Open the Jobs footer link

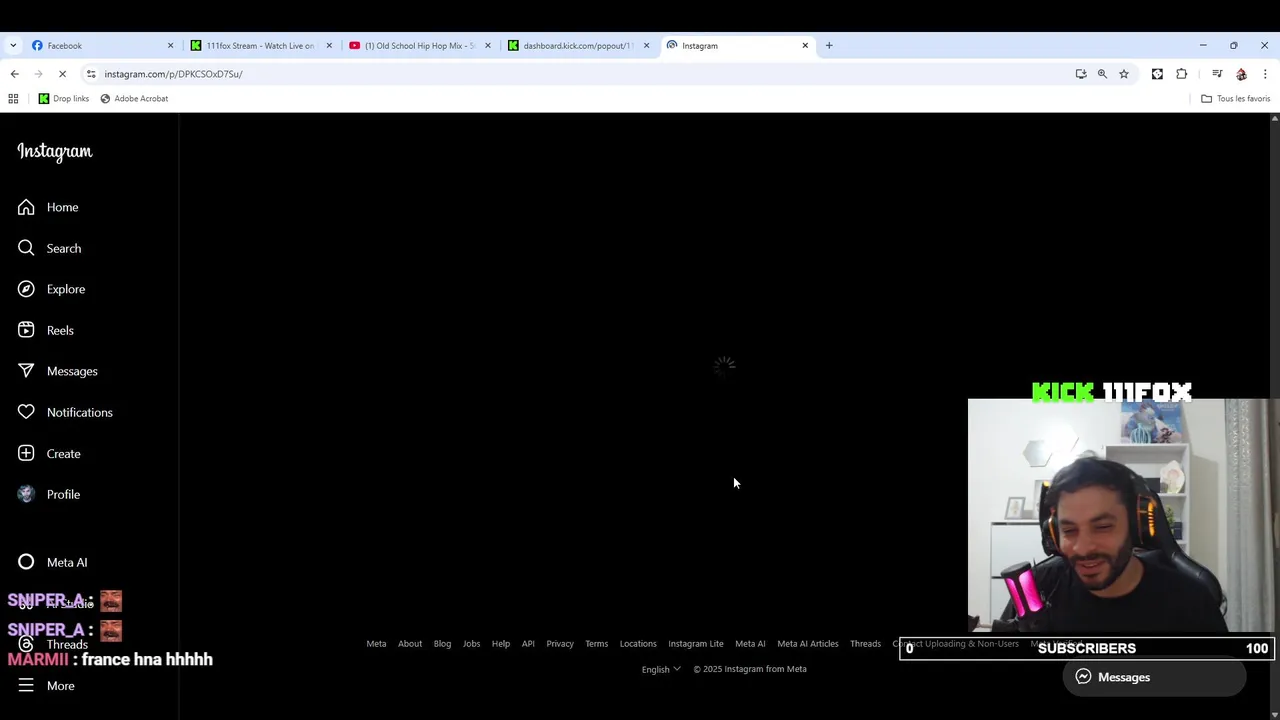coord(471,643)
